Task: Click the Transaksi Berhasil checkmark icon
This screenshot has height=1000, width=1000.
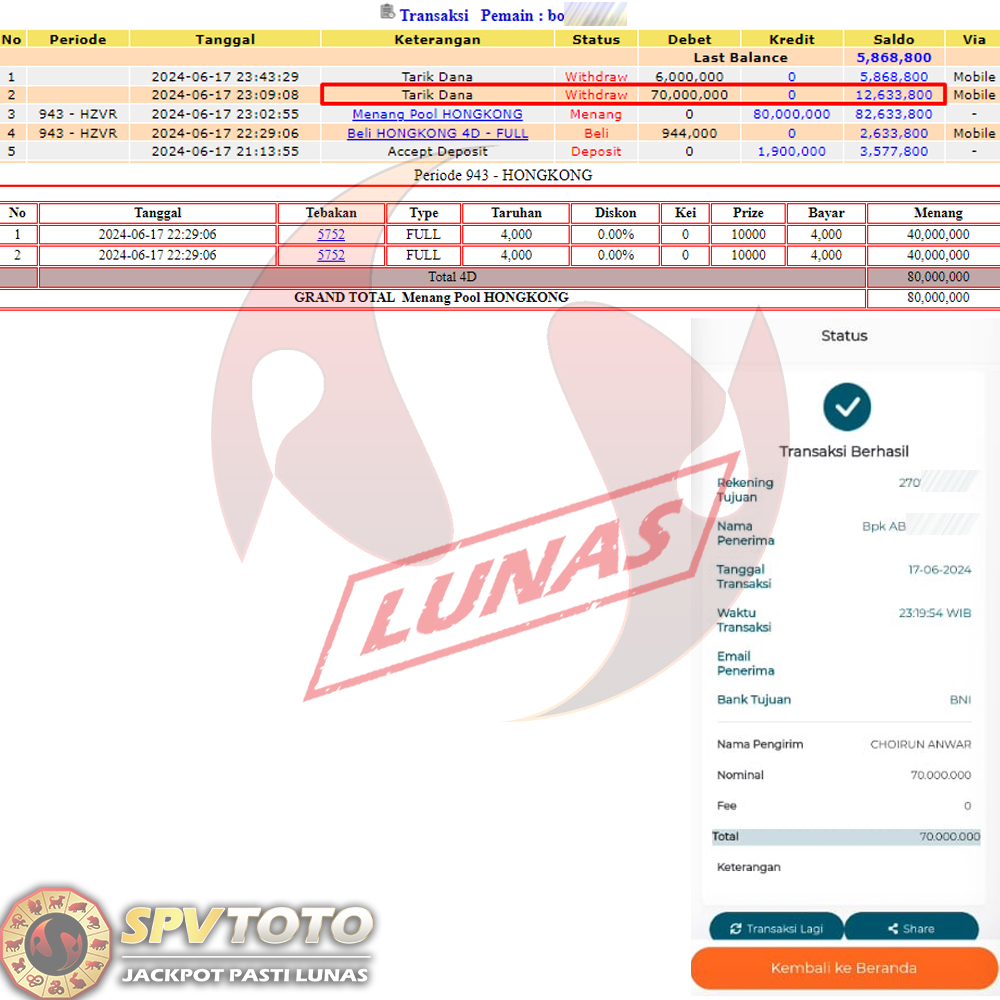Action: (847, 407)
